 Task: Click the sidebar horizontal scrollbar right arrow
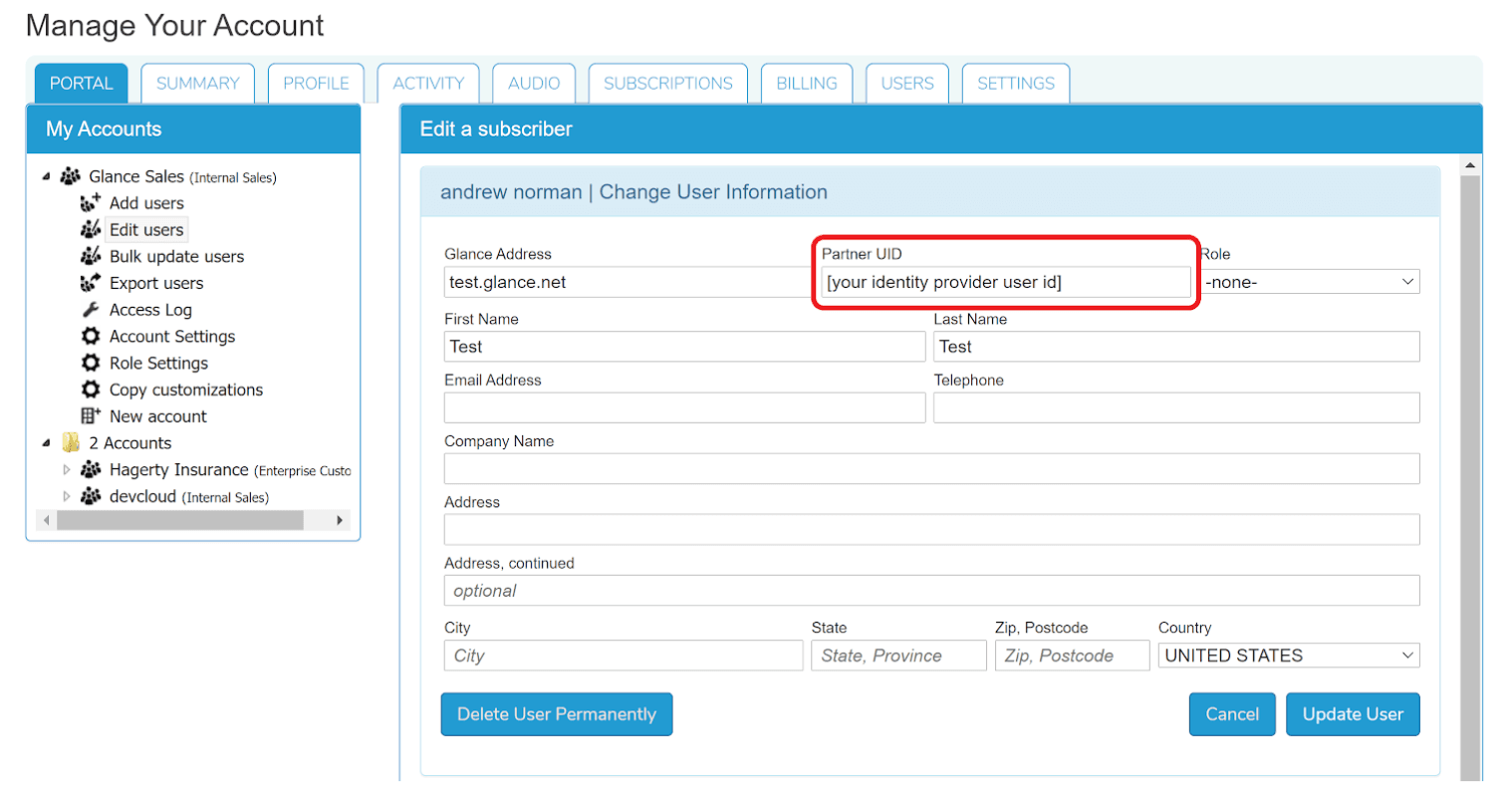click(x=340, y=520)
